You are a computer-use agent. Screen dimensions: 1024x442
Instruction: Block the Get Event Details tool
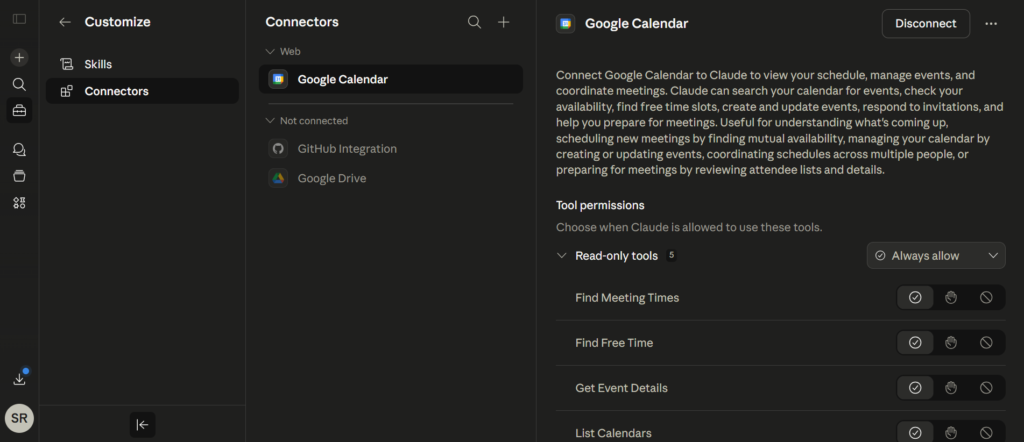point(986,388)
